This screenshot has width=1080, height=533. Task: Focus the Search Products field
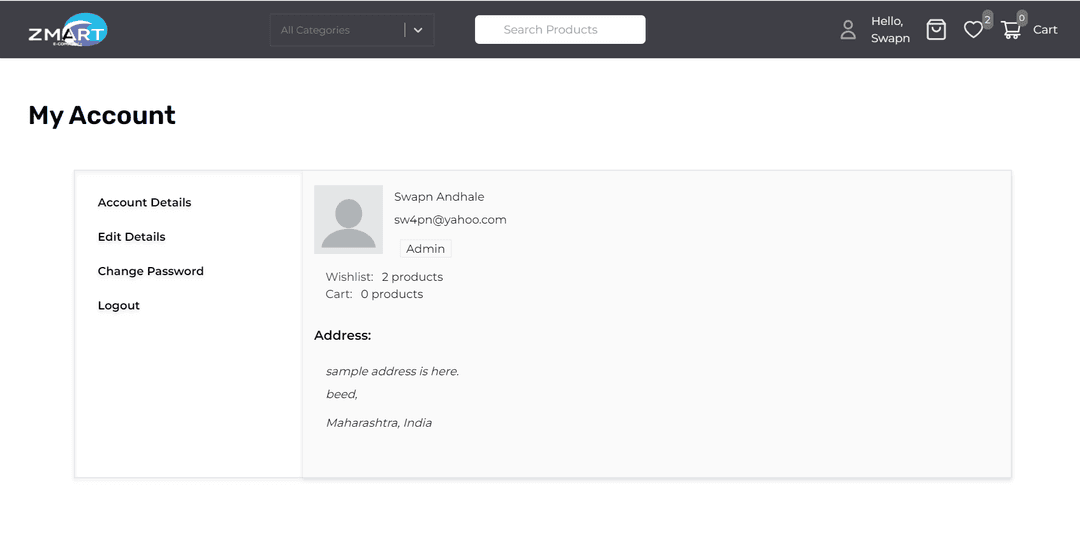tap(560, 30)
